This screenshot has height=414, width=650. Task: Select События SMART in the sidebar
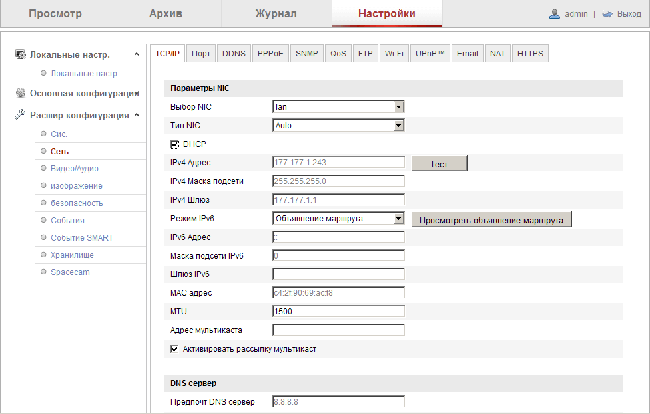pyautogui.click(x=81, y=238)
